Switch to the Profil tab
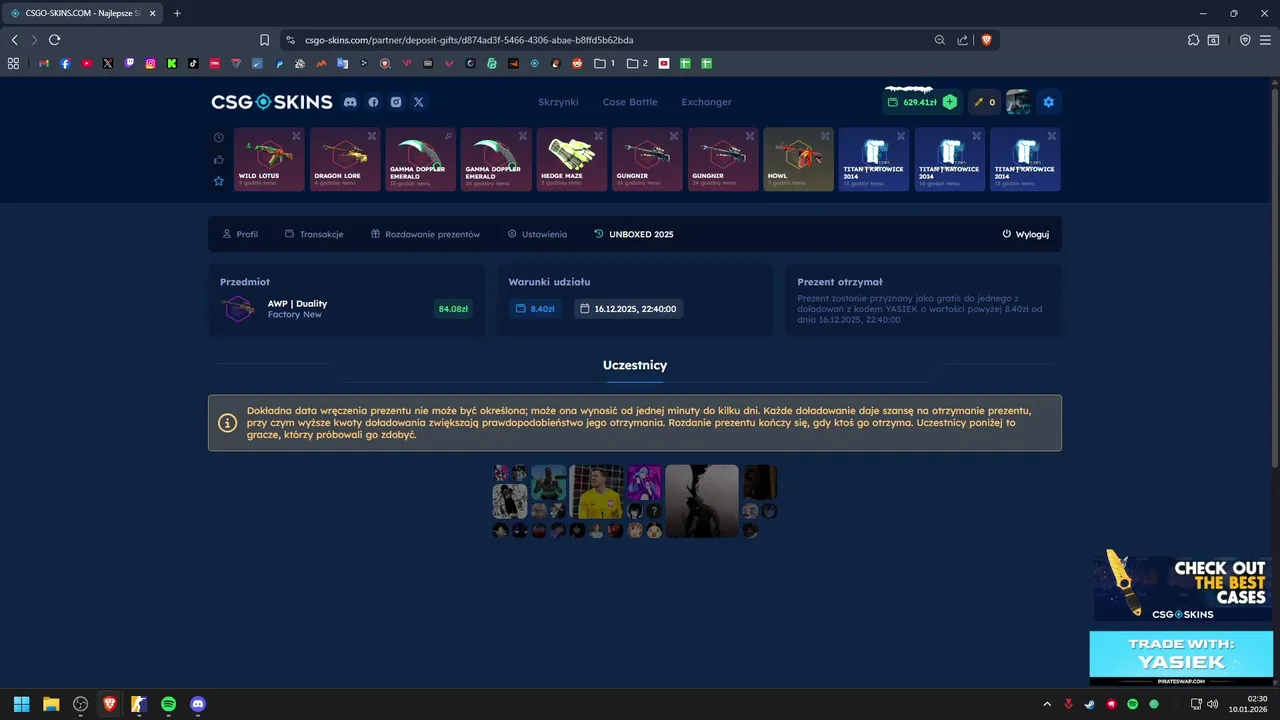This screenshot has width=1280, height=720. (240, 234)
